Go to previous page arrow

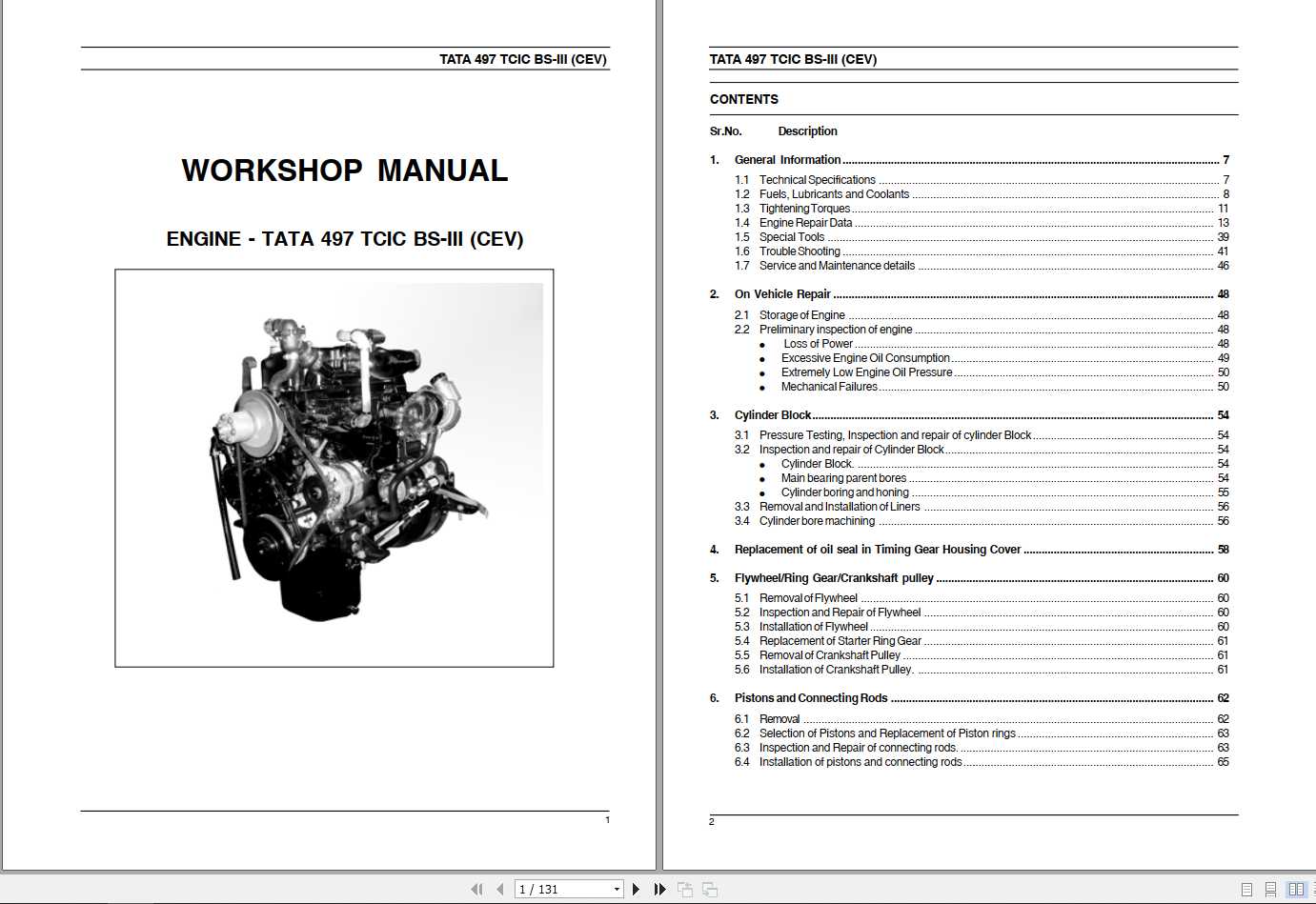pos(499,889)
